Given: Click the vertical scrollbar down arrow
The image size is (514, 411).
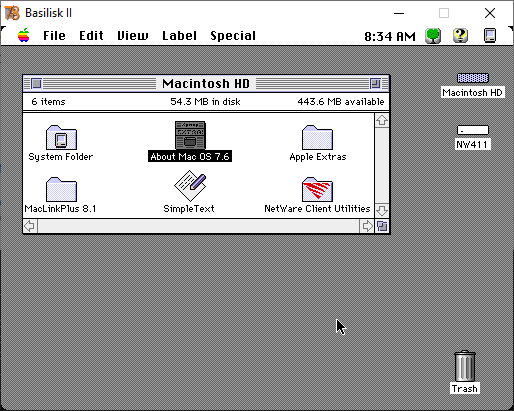Looking at the screenshot, I should pyautogui.click(x=382, y=210).
